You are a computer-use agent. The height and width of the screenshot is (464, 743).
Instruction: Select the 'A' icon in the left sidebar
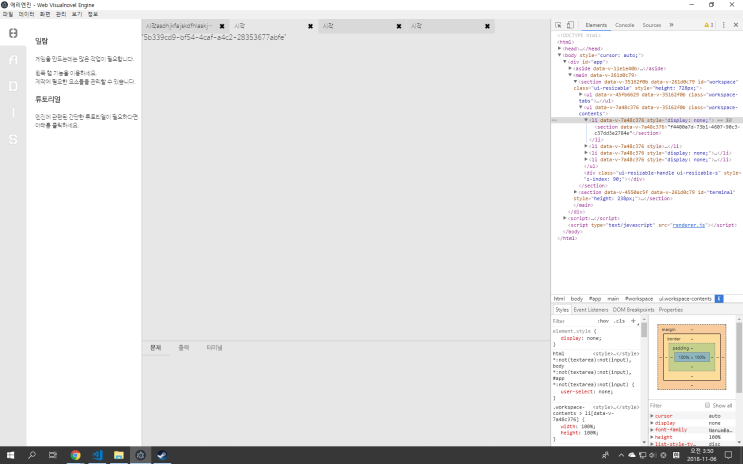[13, 60]
